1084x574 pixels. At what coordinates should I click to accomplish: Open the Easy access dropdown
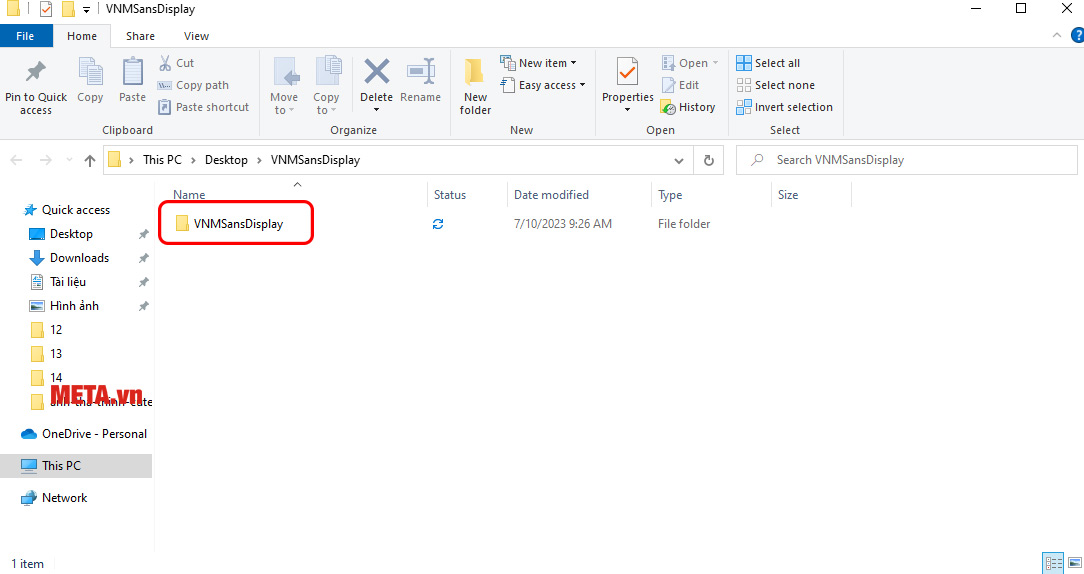(x=543, y=85)
